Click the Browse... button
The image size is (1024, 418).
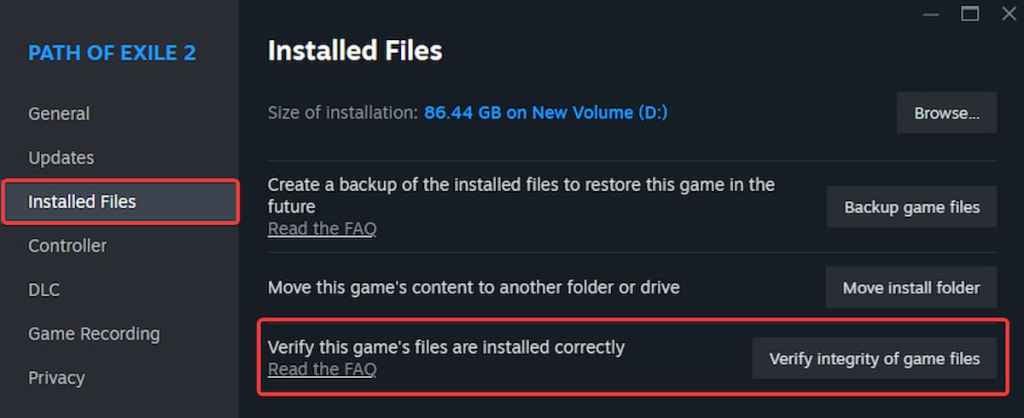tap(946, 113)
